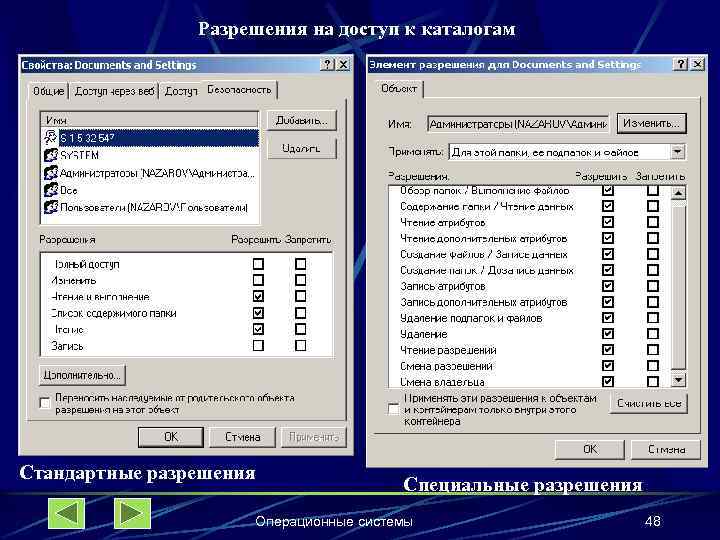
Task: Click the Добавить... button
Action: [x=302, y=121]
